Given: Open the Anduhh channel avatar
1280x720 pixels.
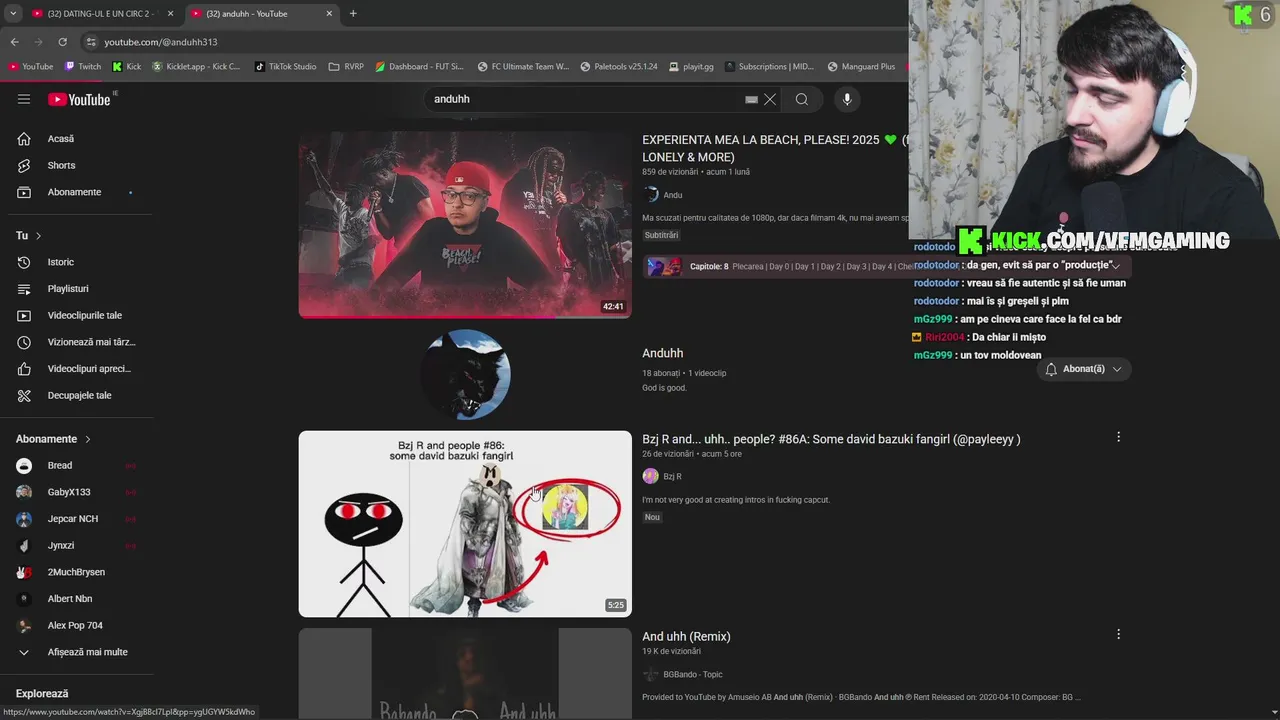Looking at the screenshot, I should (466, 374).
